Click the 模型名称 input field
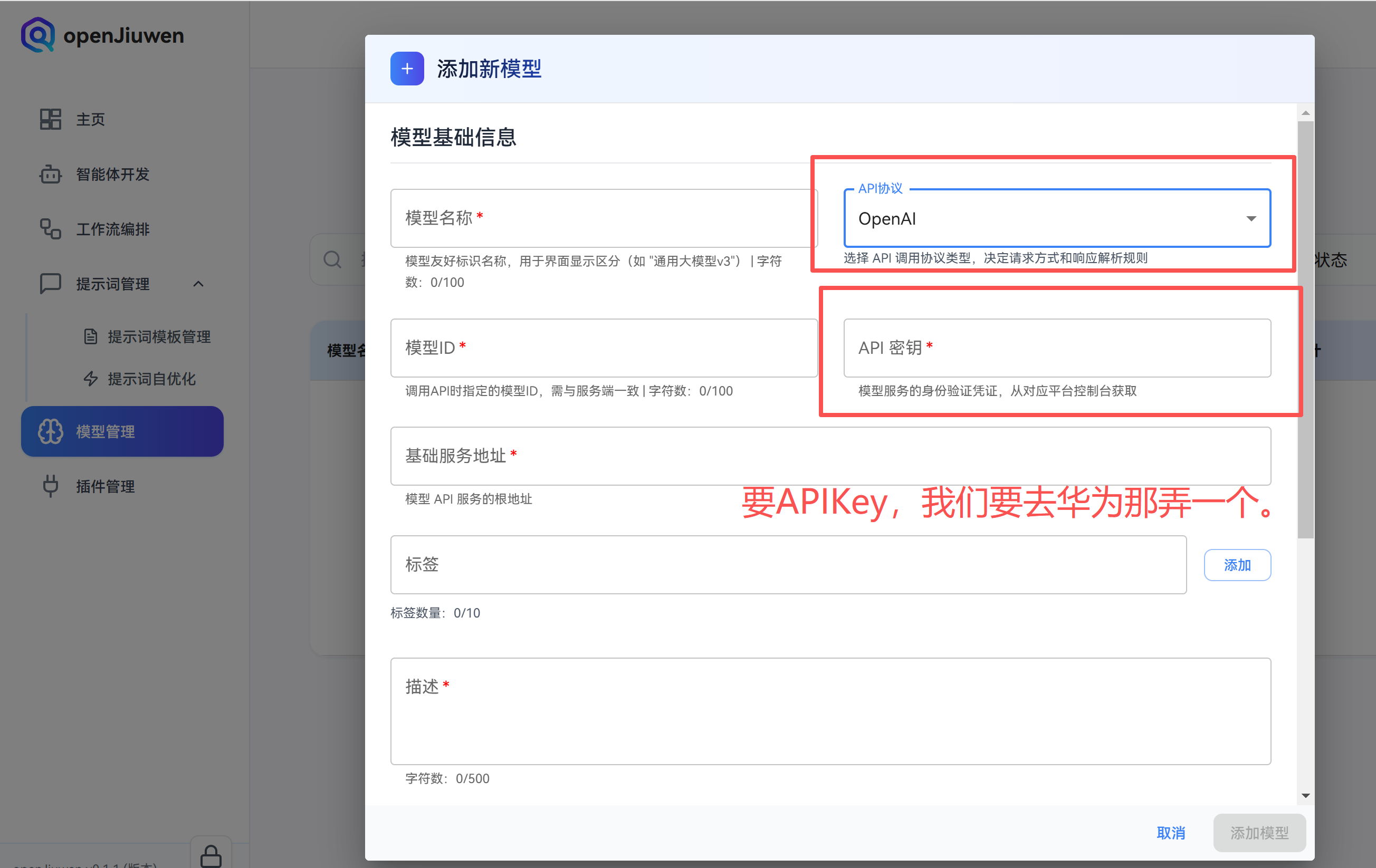This screenshot has width=1376, height=868. click(x=604, y=218)
